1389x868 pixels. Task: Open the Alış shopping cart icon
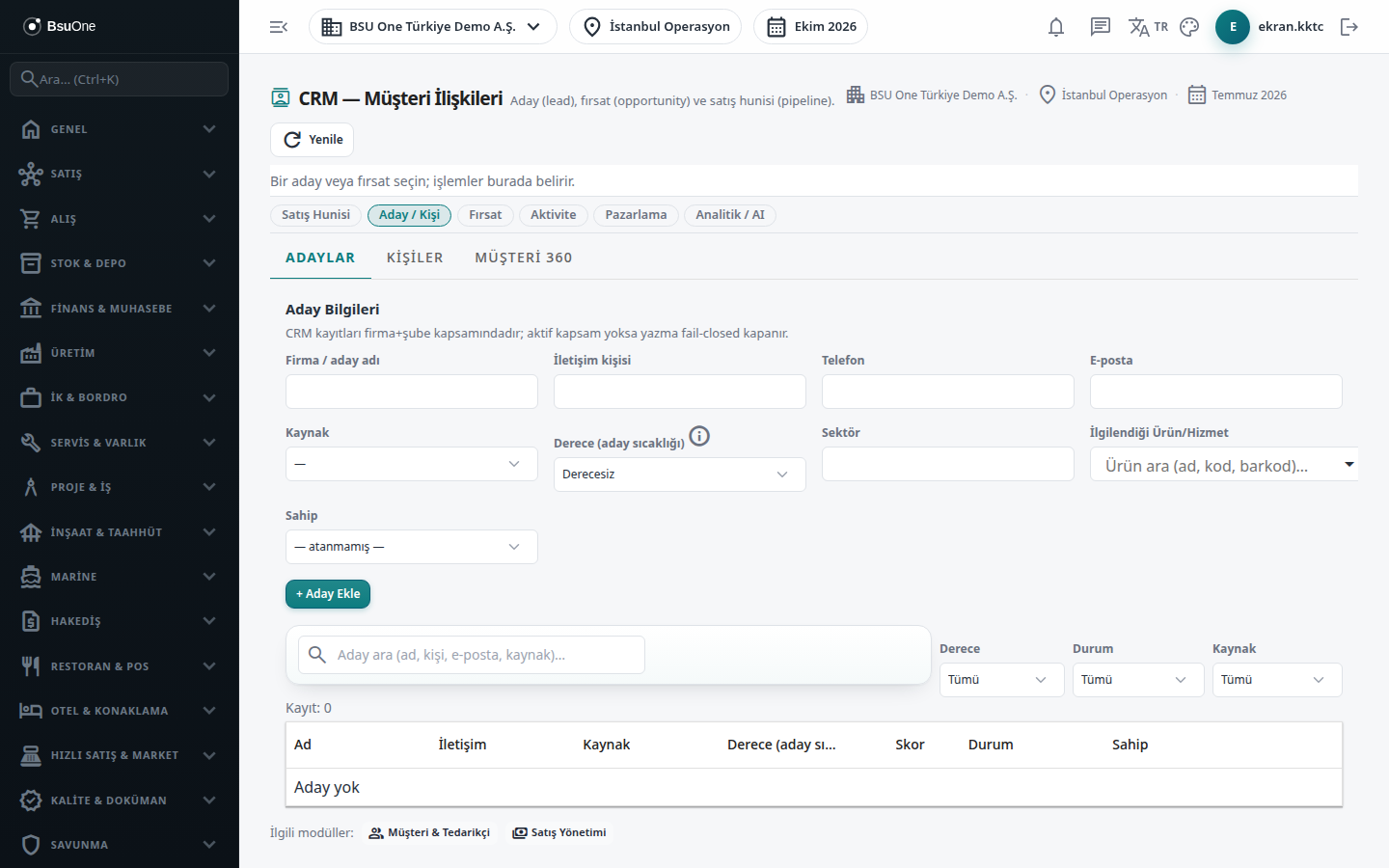tap(31, 219)
